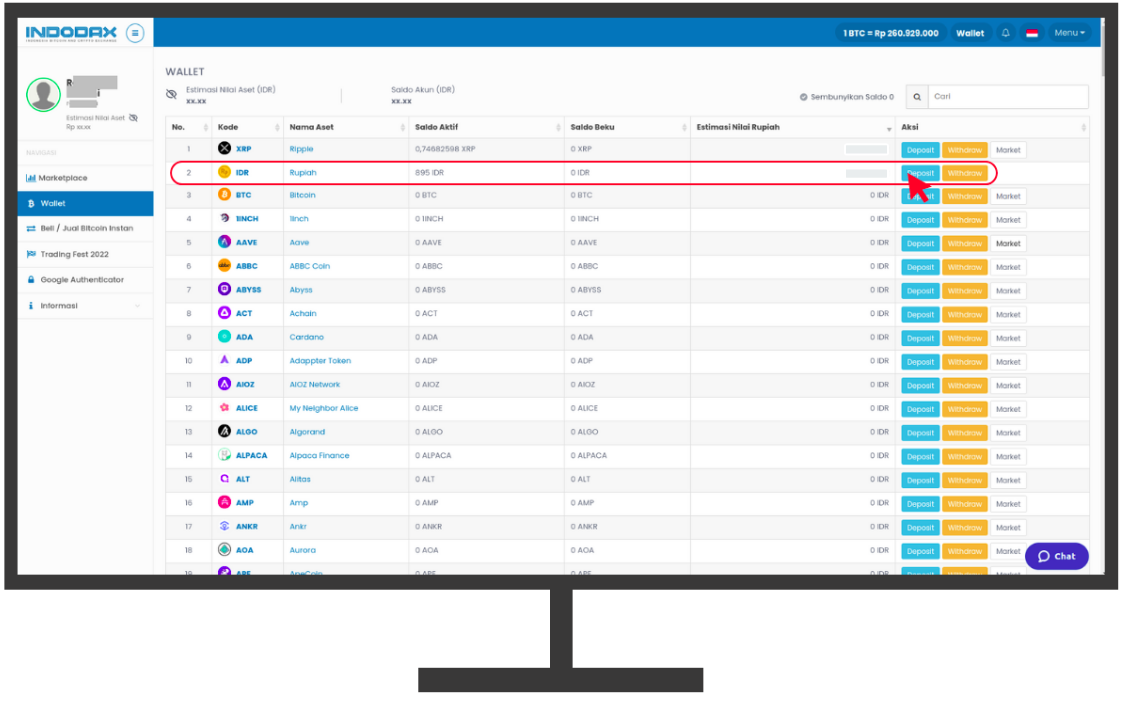Screen dimensions: 1122x708
Task: Click the Indonesian flag language icon
Action: (1032, 33)
